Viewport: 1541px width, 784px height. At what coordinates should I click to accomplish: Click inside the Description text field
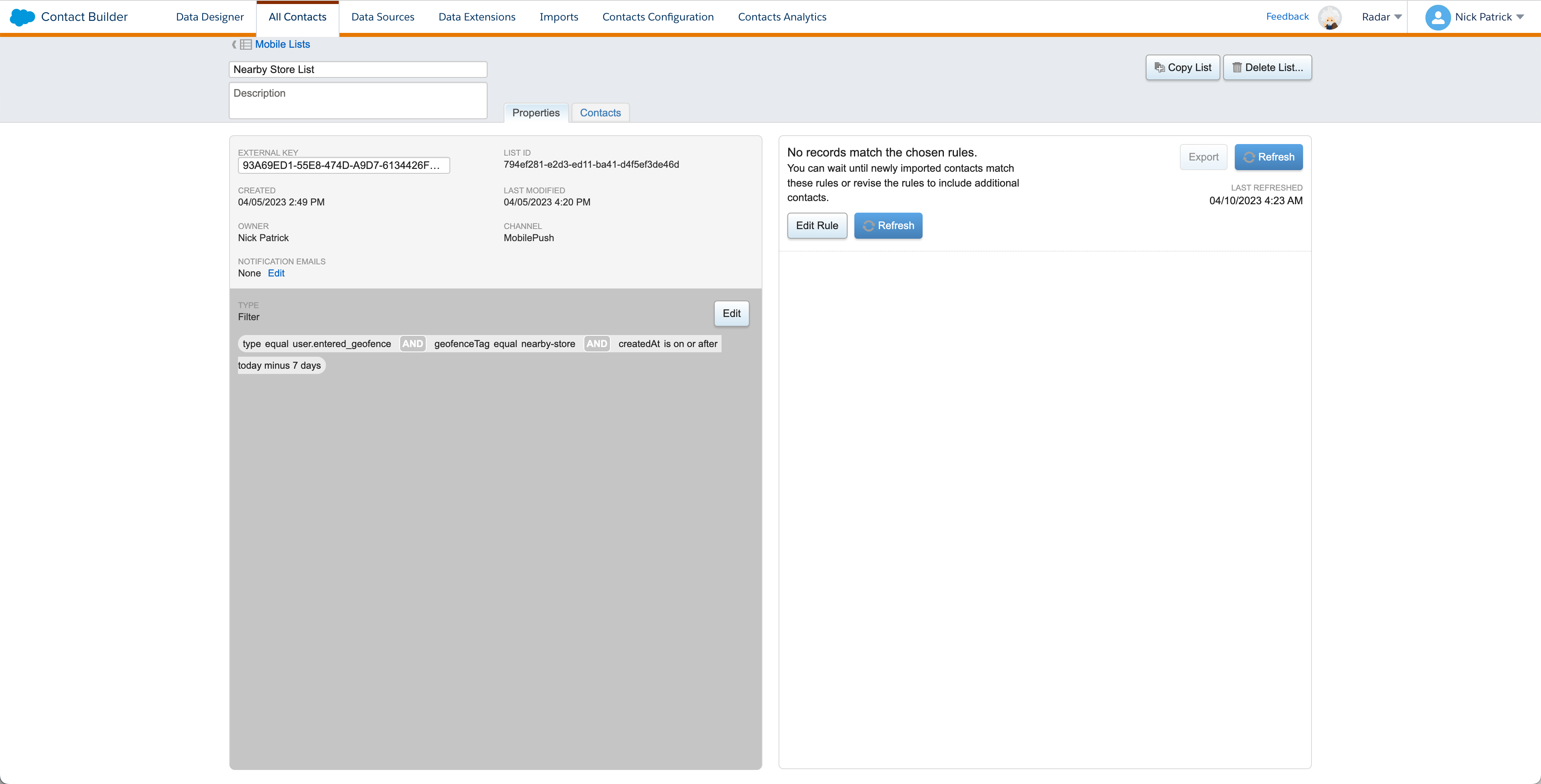pos(357,100)
